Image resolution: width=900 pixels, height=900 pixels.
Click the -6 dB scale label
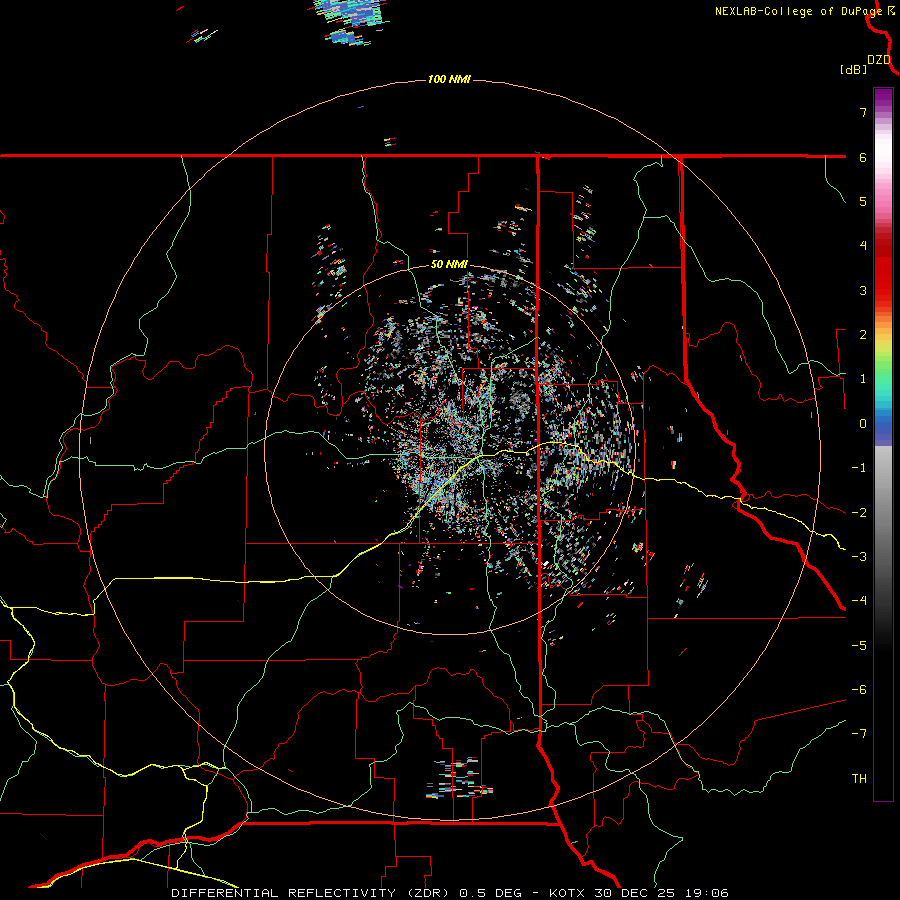859,690
